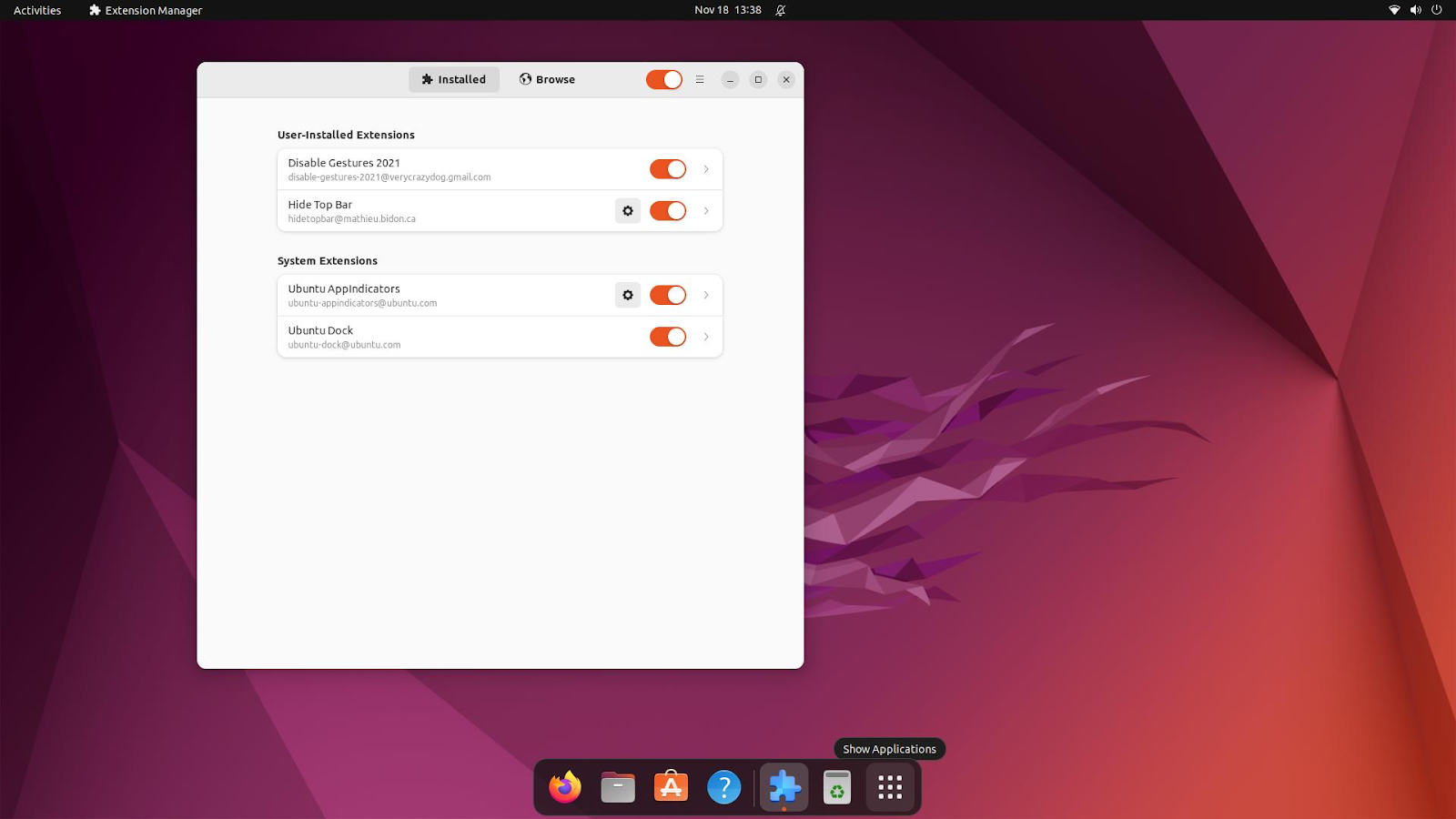Click the notifications muted bell icon
Image resolution: width=1456 pixels, height=819 pixels.
[x=781, y=10]
